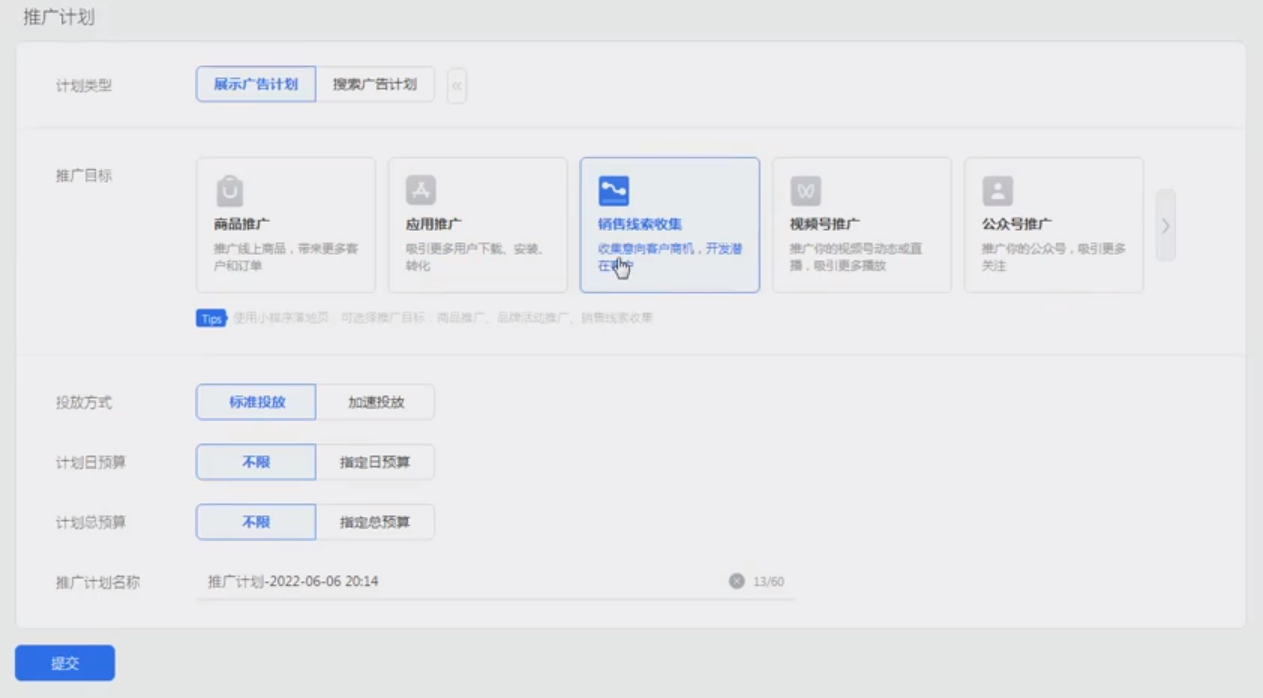Choose 指定日预算 option

(375, 462)
